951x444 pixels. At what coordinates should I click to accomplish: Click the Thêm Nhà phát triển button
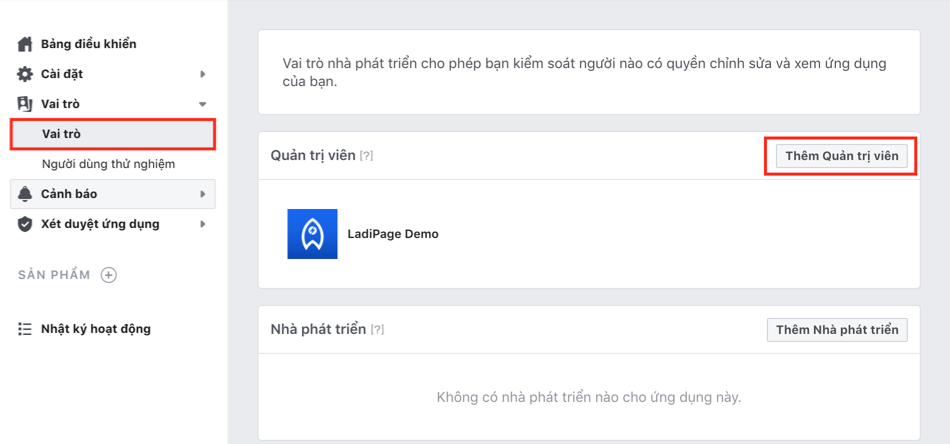[x=837, y=330]
